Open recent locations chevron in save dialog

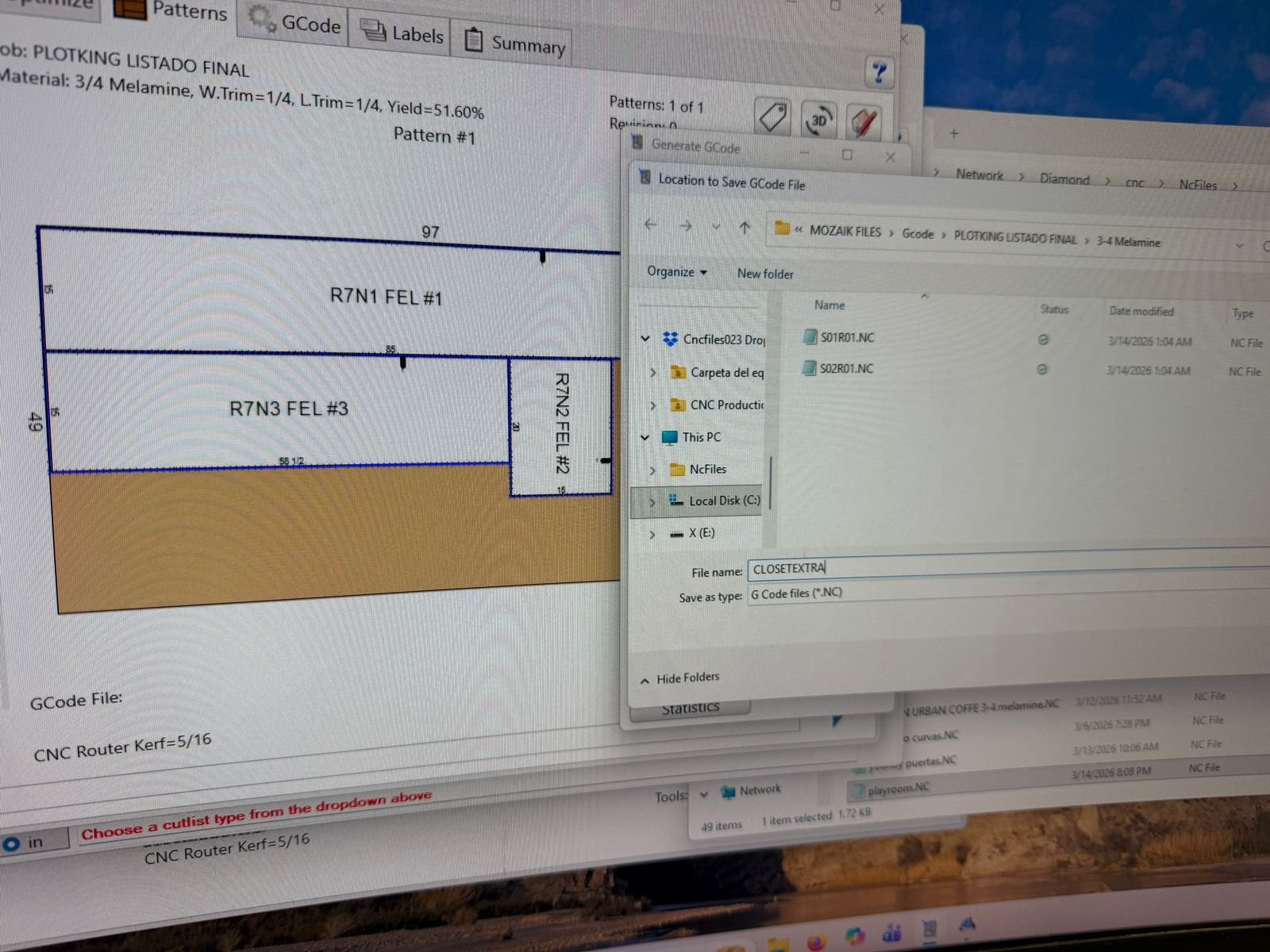click(716, 227)
